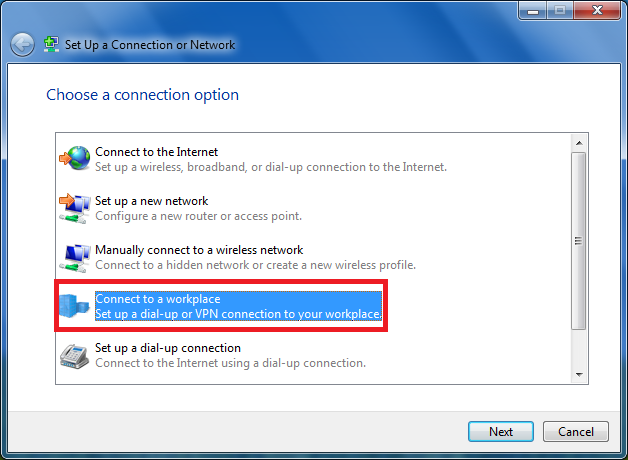Click the scrollbar down arrow in the options list
The width and height of the screenshot is (628, 460).
(579, 374)
